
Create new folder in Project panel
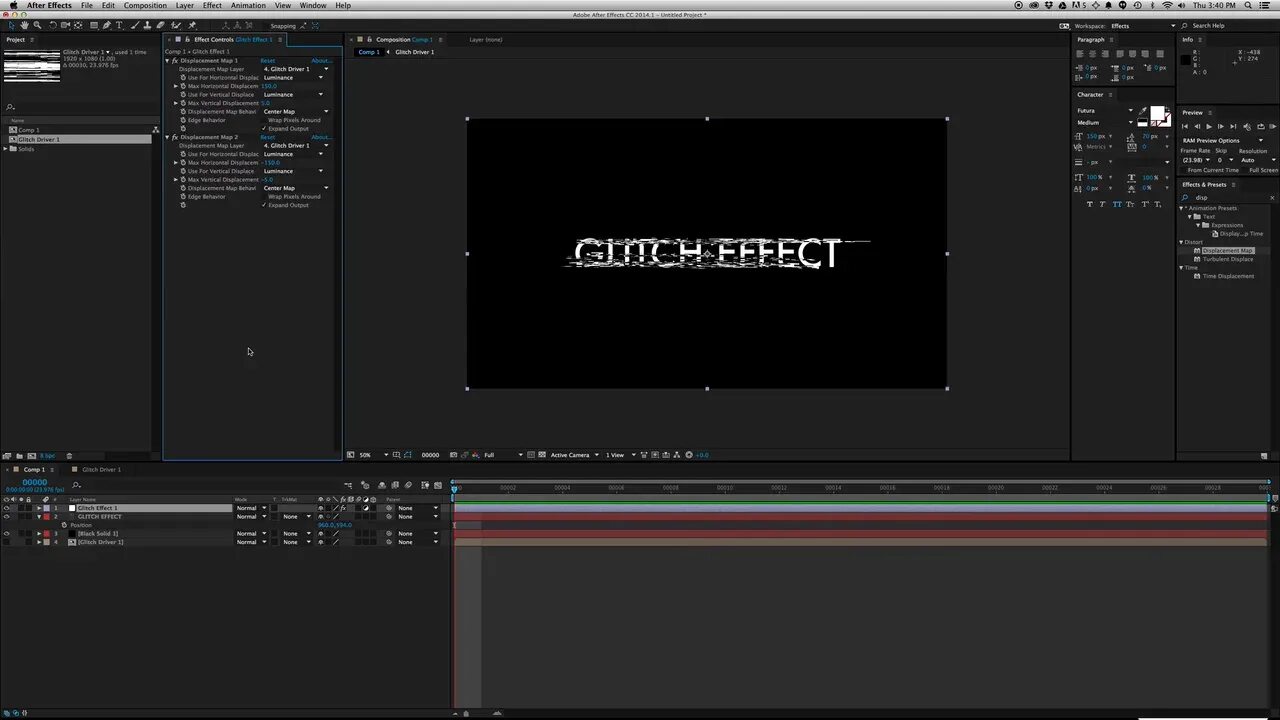click(x=19, y=456)
